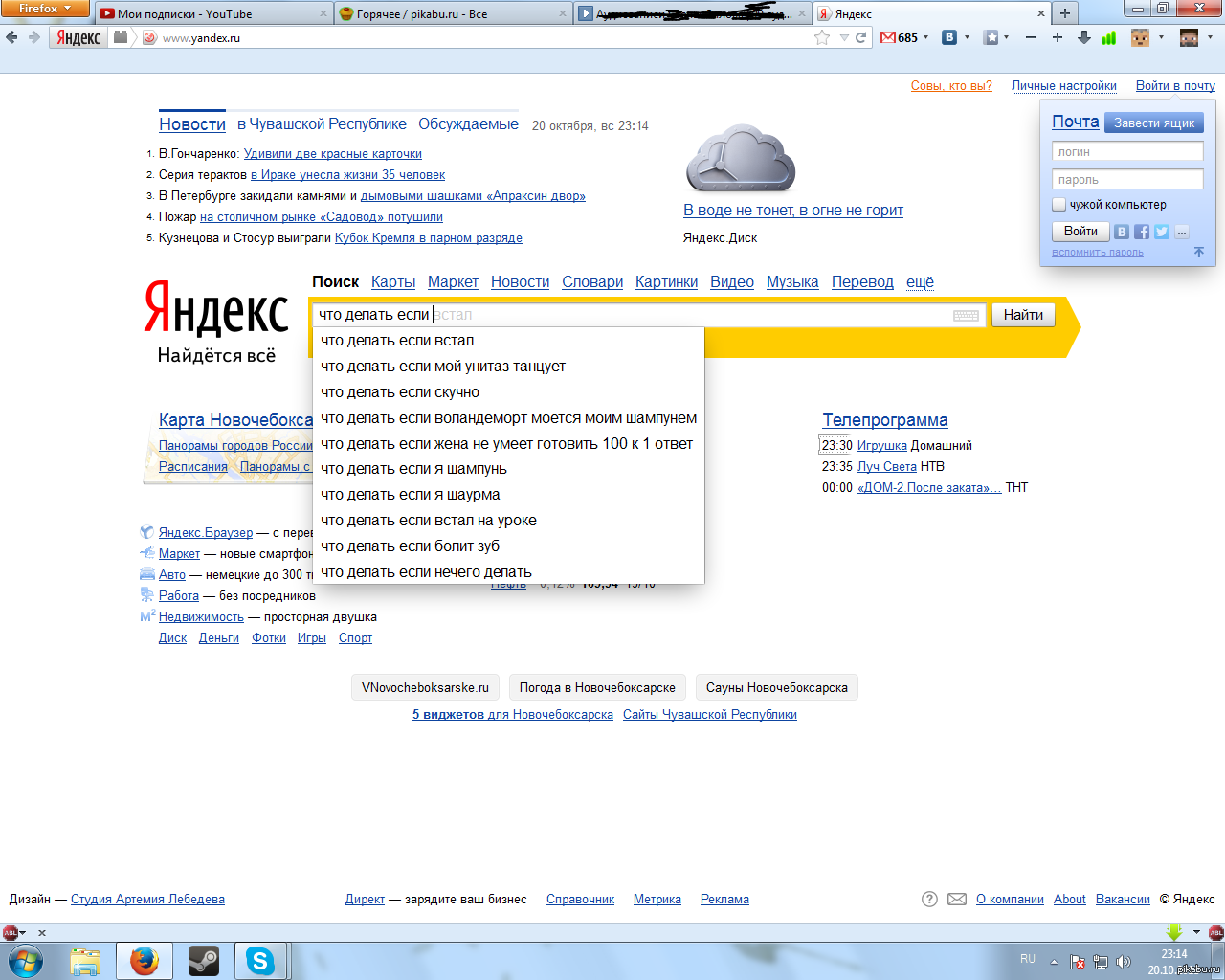Expand the "ещё" services list

click(920, 282)
